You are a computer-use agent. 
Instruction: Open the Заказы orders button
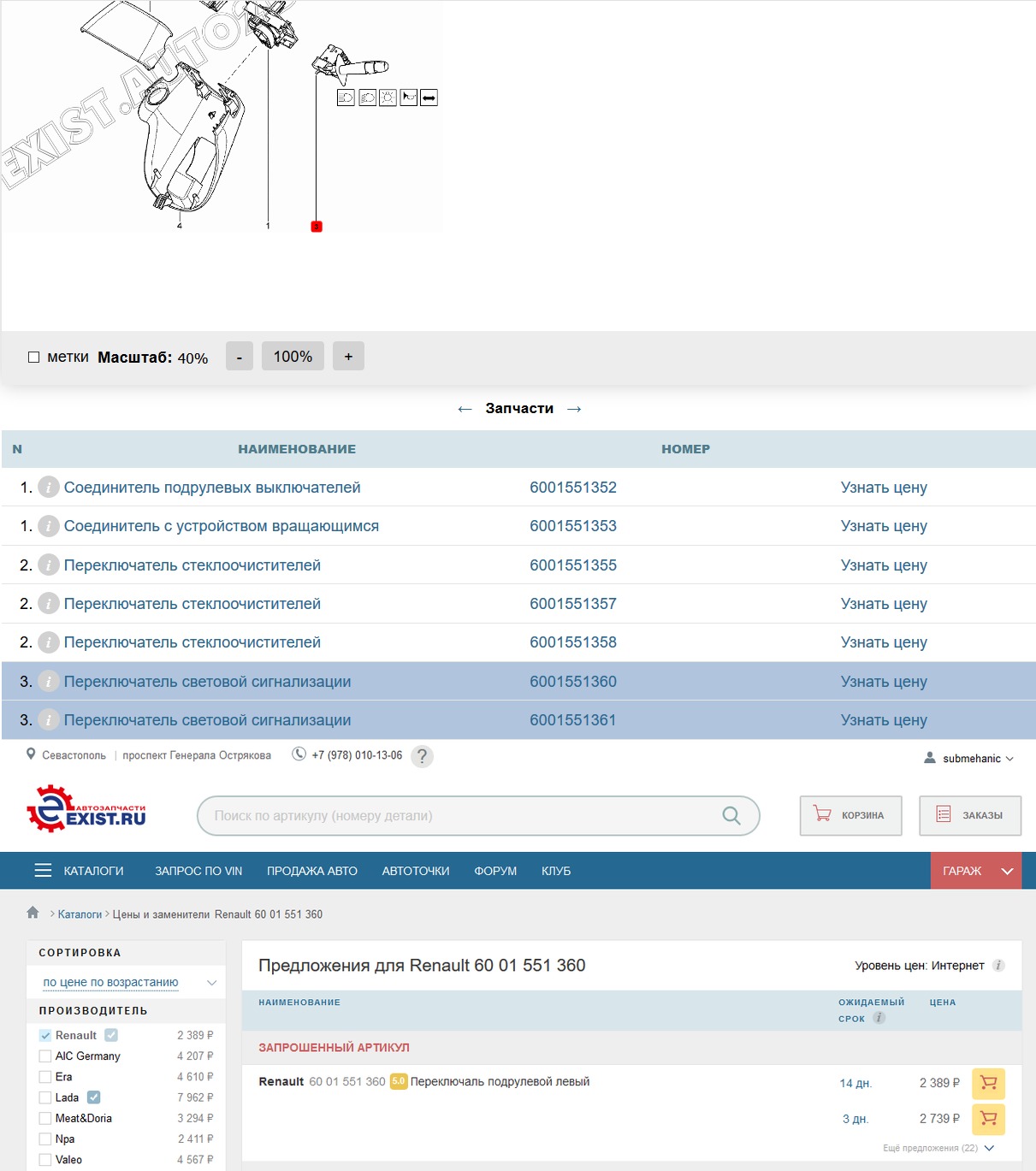[970, 816]
